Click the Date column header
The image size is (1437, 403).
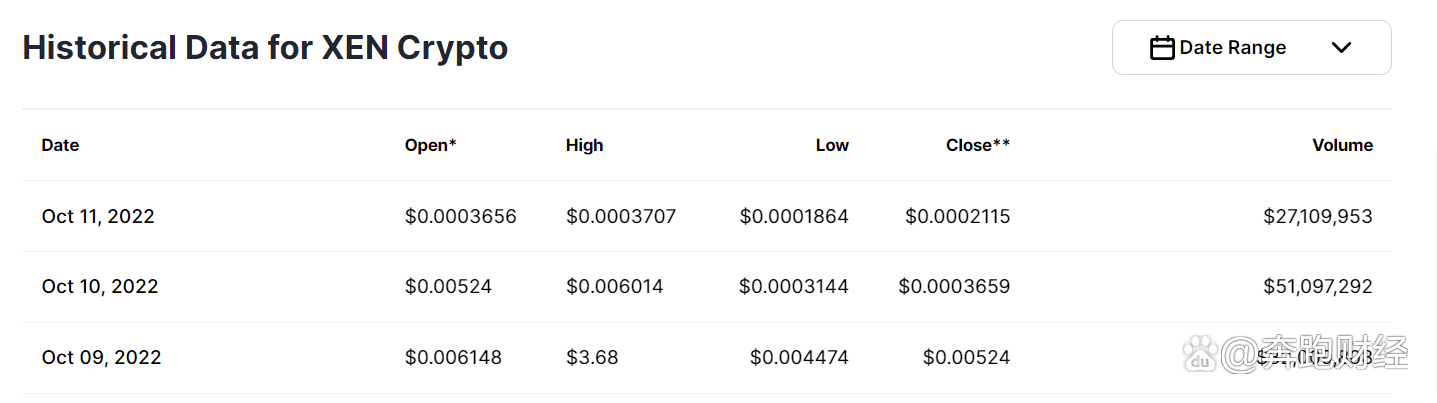click(60, 145)
